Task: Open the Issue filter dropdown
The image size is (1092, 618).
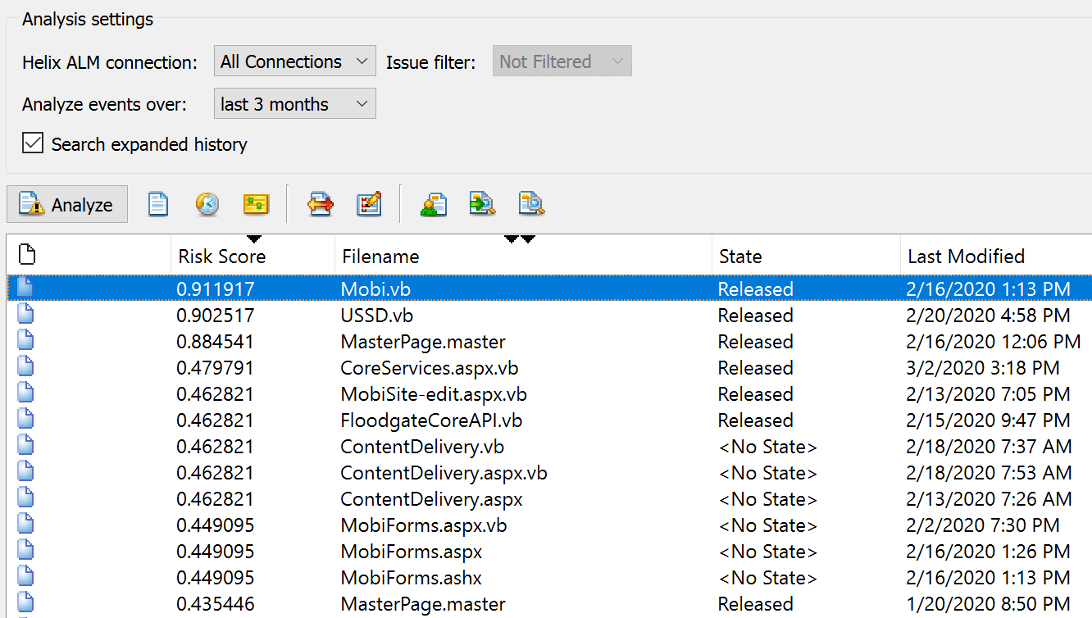Action: (561, 60)
